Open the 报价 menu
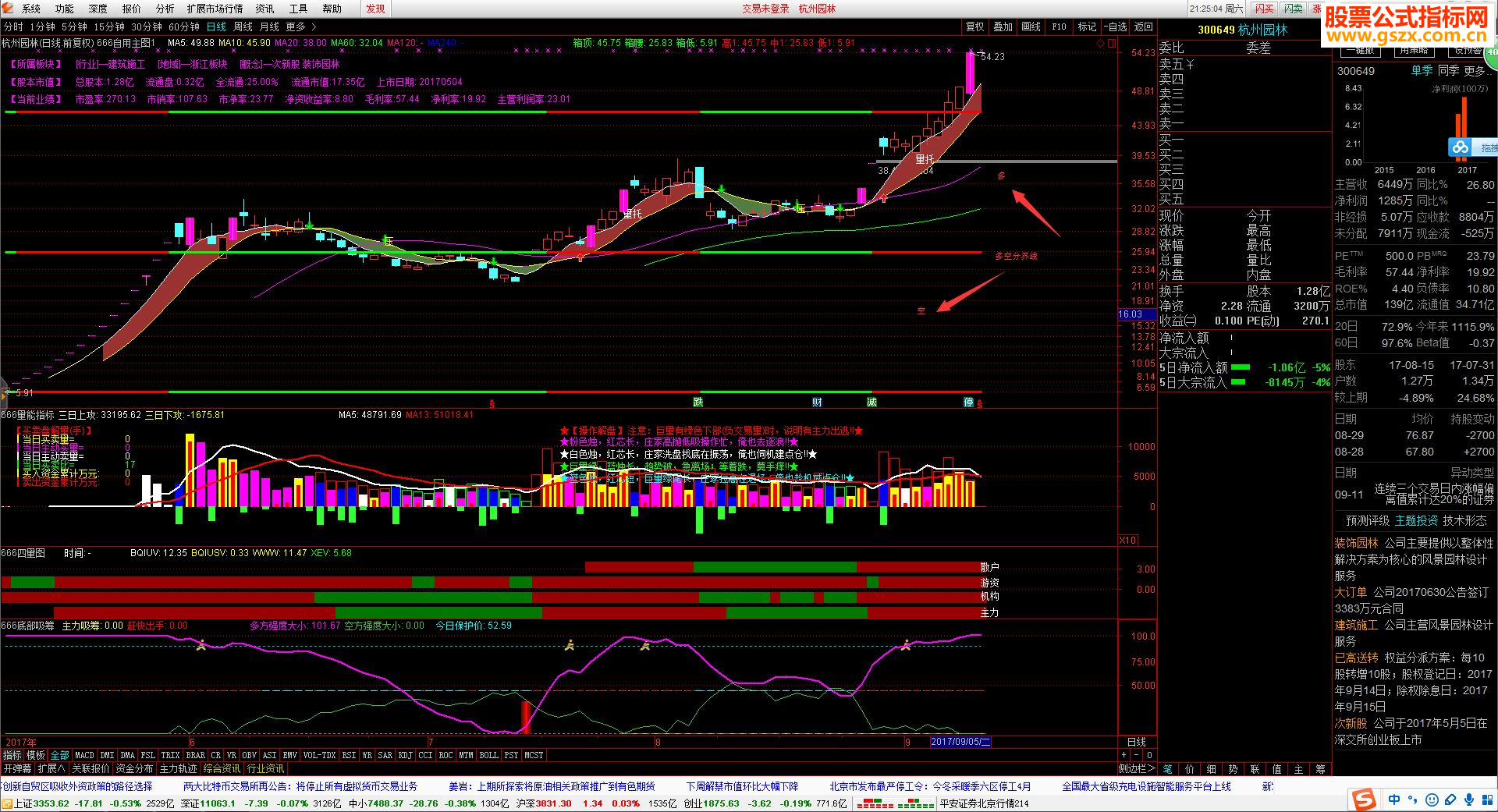This screenshot has width=1498, height=812. click(132, 9)
